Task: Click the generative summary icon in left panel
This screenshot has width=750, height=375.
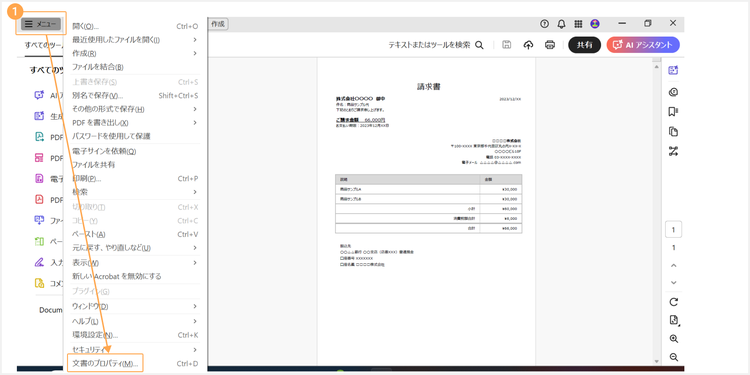Action: [x=39, y=116]
